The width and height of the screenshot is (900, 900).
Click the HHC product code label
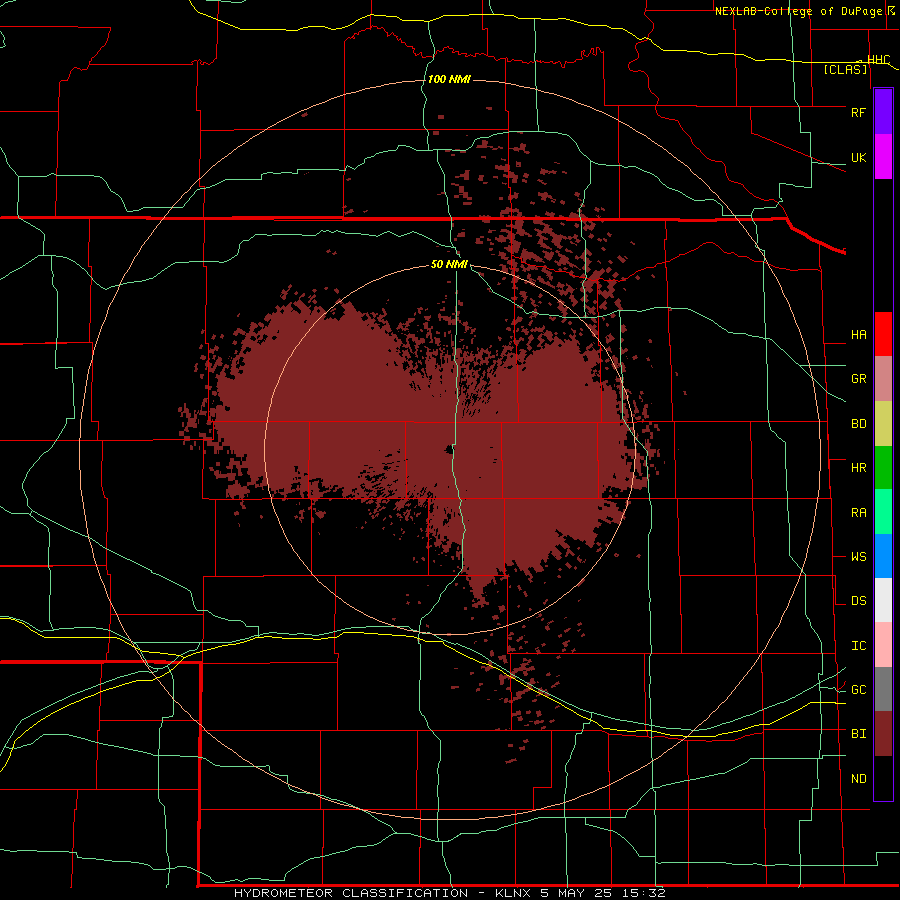click(x=879, y=60)
